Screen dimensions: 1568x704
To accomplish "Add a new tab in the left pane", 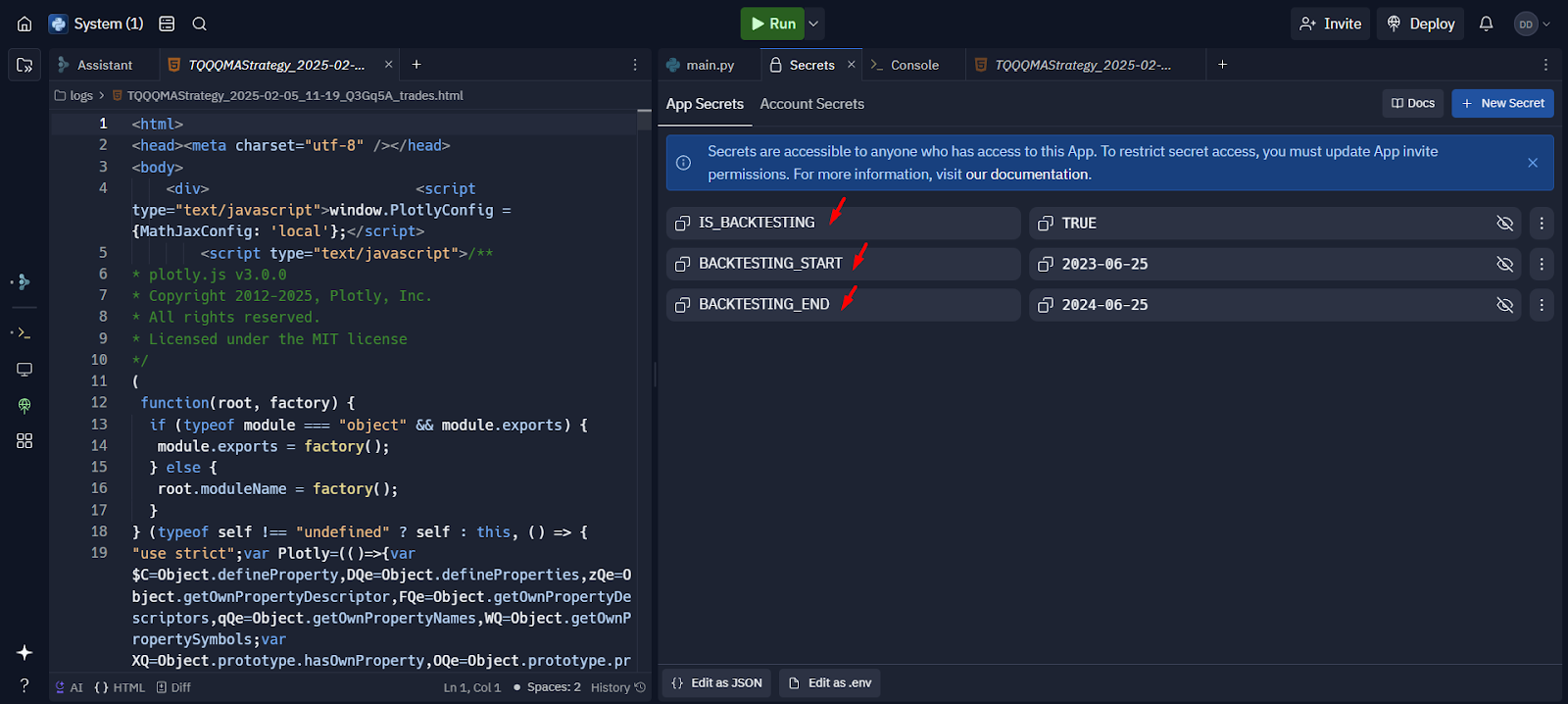I will [x=416, y=65].
